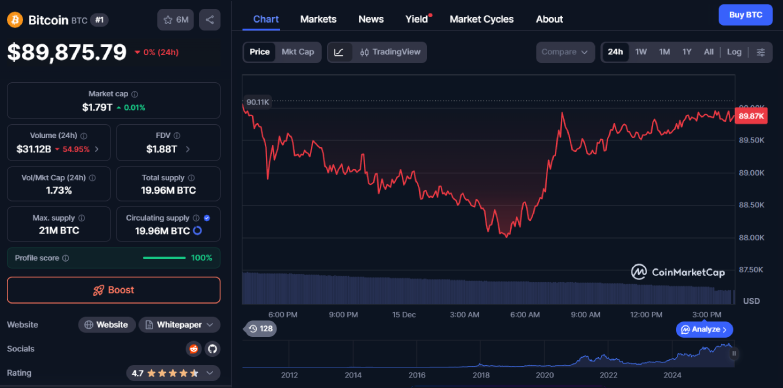Select the line chart type icon
Viewport: 783px width, 388px height.
pyautogui.click(x=339, y=52)
